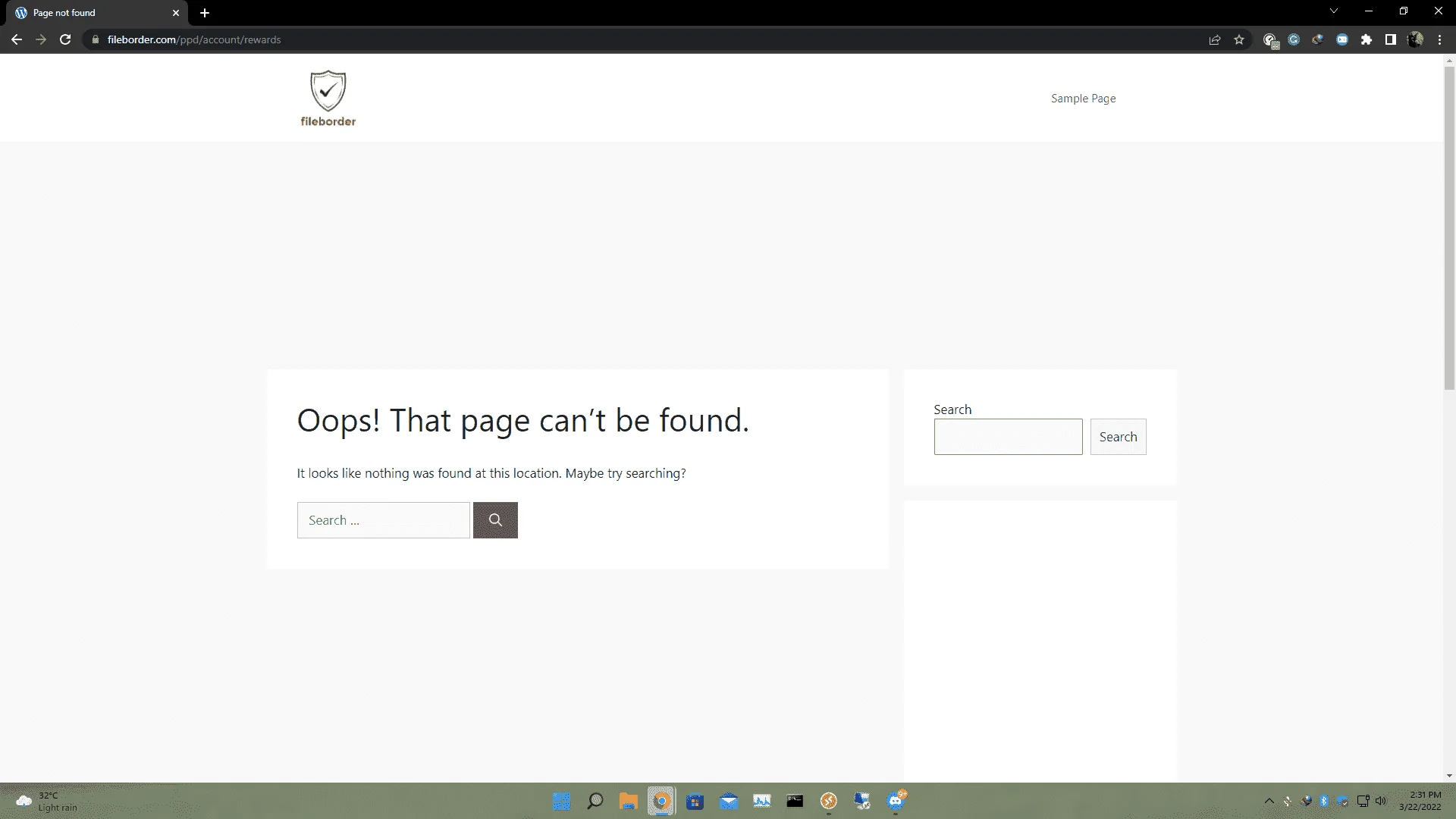1456x819 pixels.
Task: Open the speedometer extension icon
Action: click(x=1271, y=40)
